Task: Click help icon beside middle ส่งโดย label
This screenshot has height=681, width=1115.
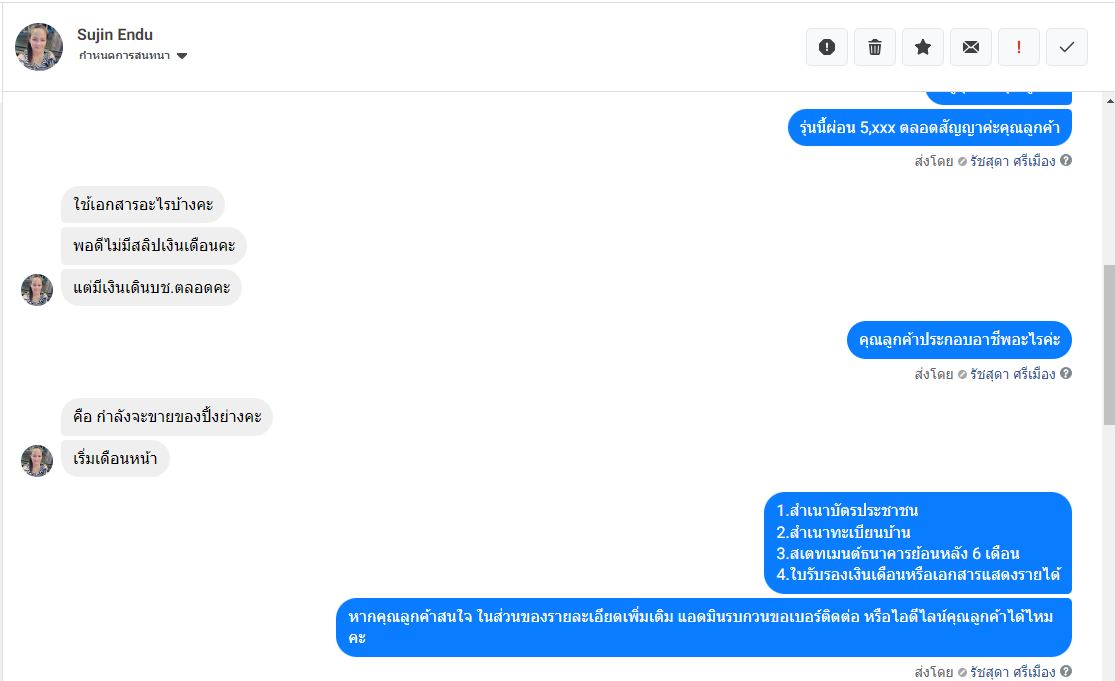Action: (x=1066, y=373)
